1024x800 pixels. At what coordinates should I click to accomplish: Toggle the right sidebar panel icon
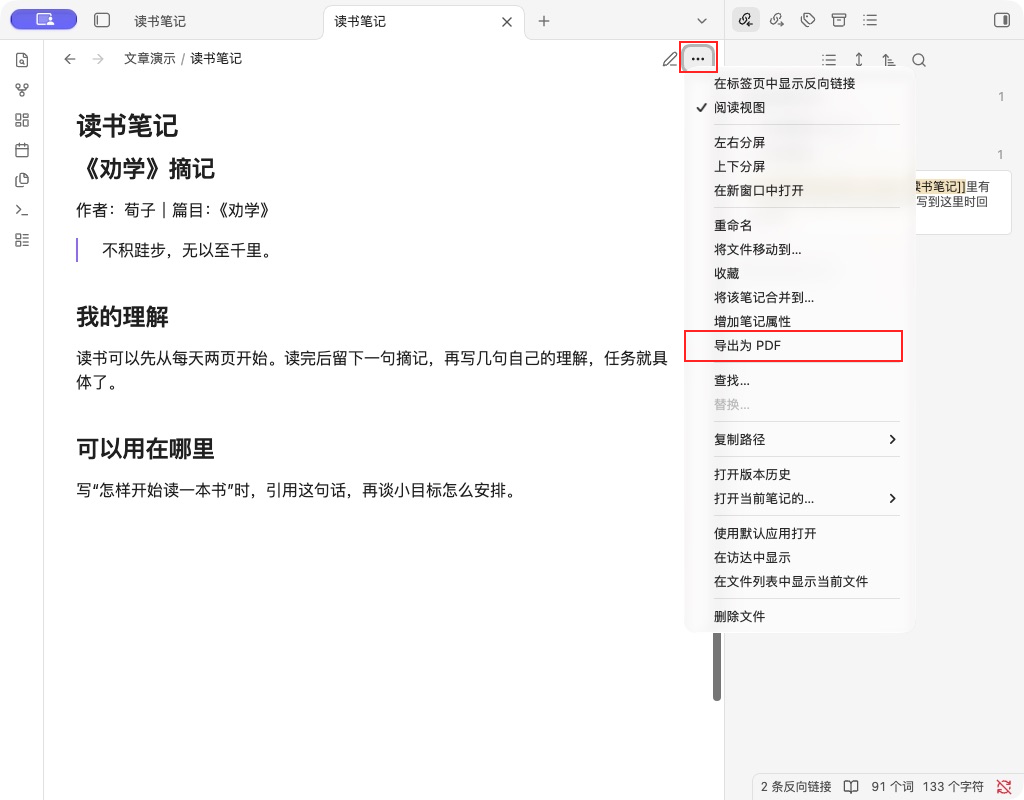[1001, 20]
